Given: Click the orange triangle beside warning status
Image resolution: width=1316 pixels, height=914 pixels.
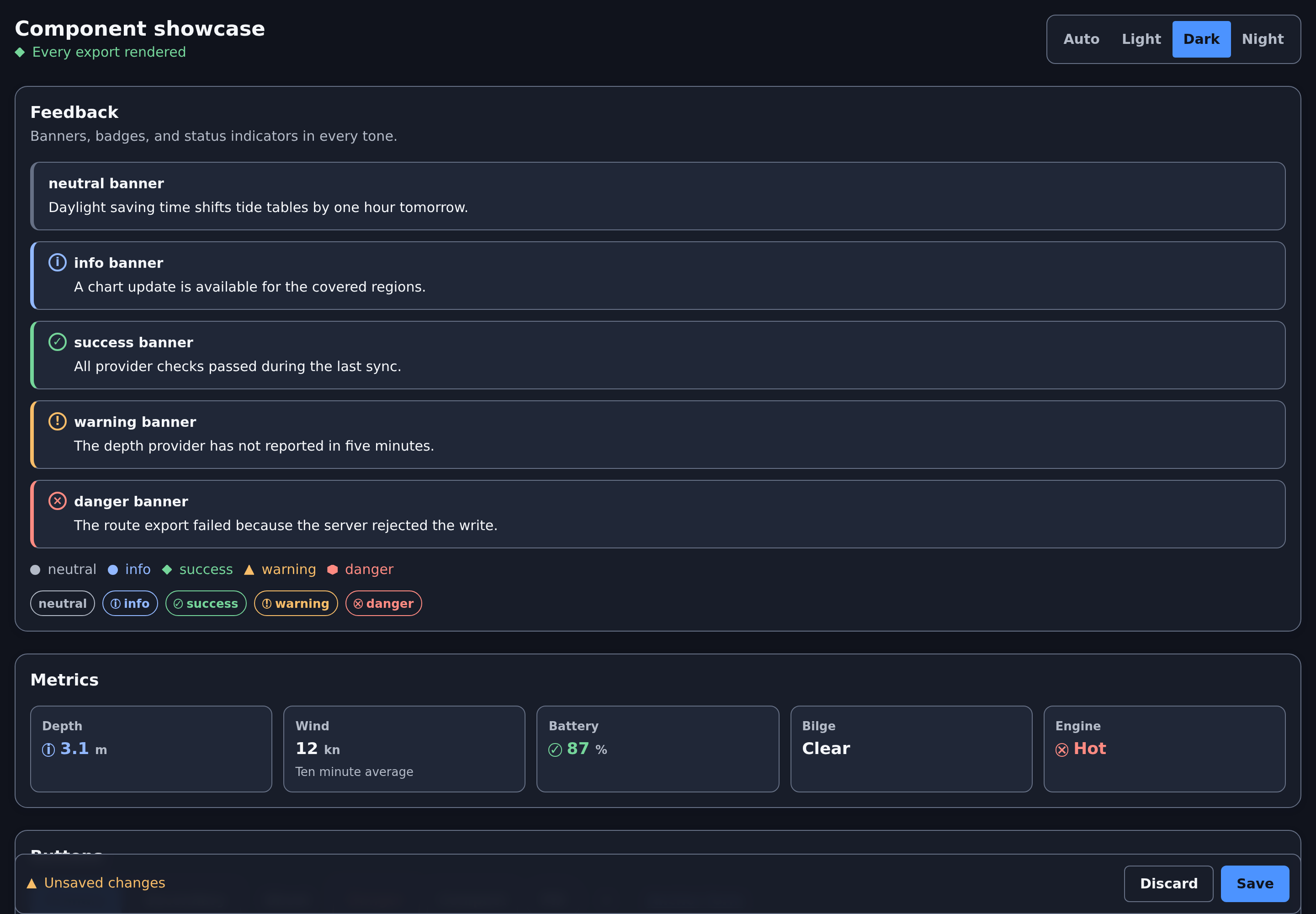Looking at the screenshot, I should [x=249, y=570].
